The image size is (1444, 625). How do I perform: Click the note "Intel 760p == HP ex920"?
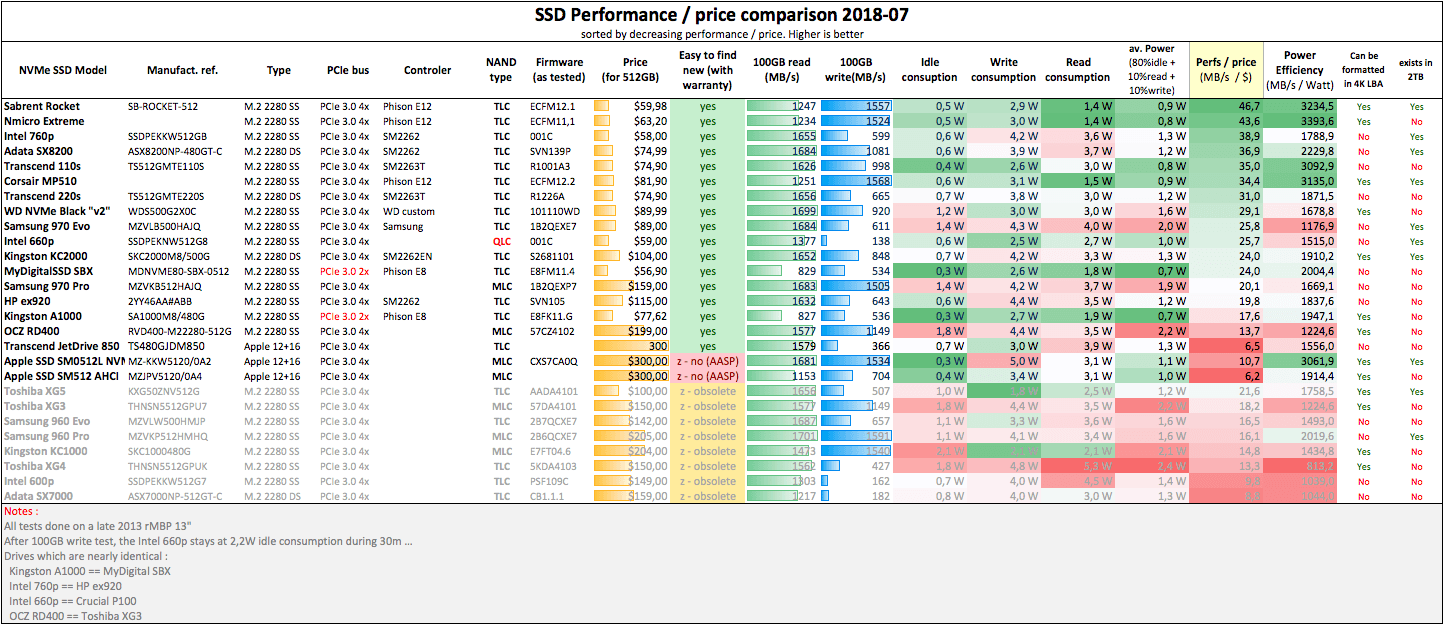point(65,586)
